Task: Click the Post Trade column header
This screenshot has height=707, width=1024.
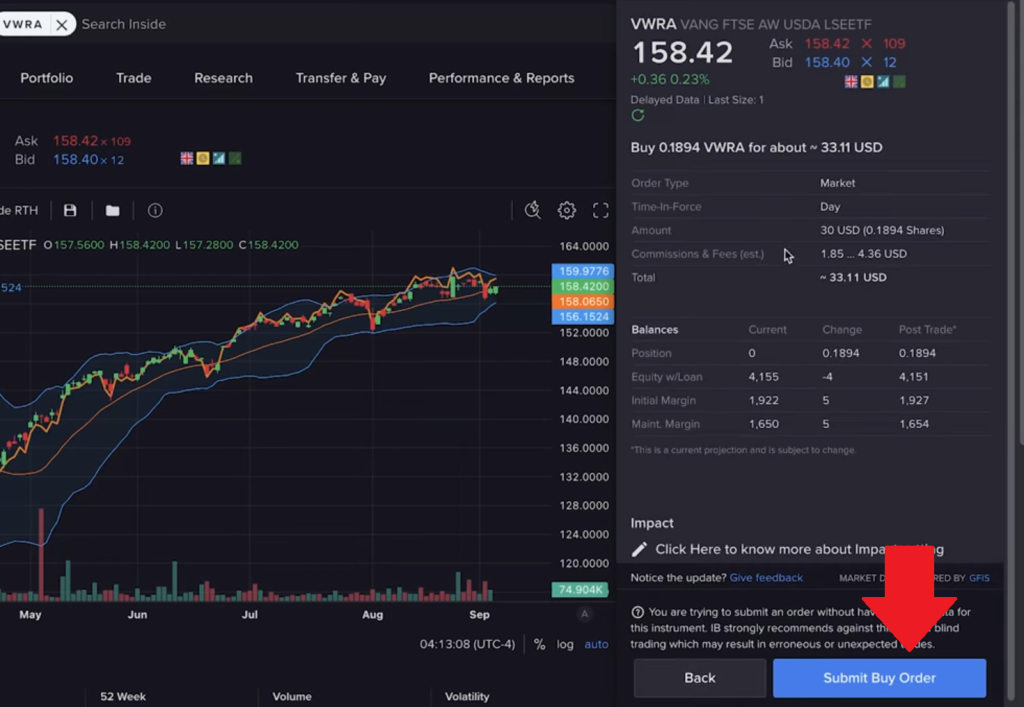Action: (x=927, y=330)
